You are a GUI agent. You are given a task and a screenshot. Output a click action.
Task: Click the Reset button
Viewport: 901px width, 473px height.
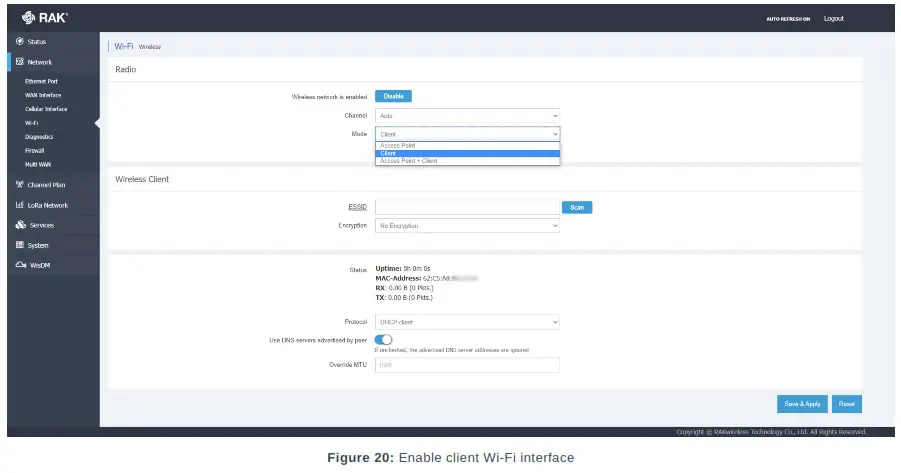pos(846,404)
